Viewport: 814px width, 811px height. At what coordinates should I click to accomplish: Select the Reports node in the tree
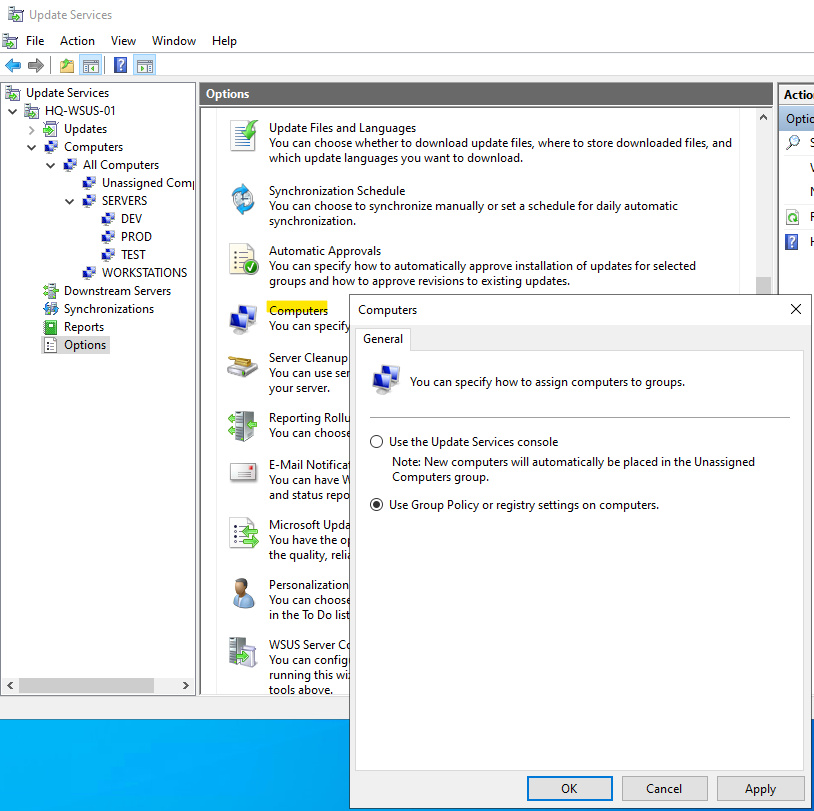(83, 327)
